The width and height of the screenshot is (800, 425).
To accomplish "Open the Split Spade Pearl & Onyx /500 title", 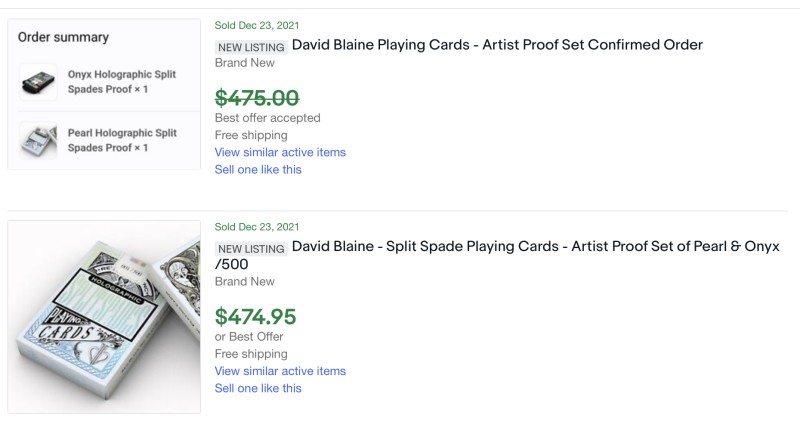I will coord(535,246).
